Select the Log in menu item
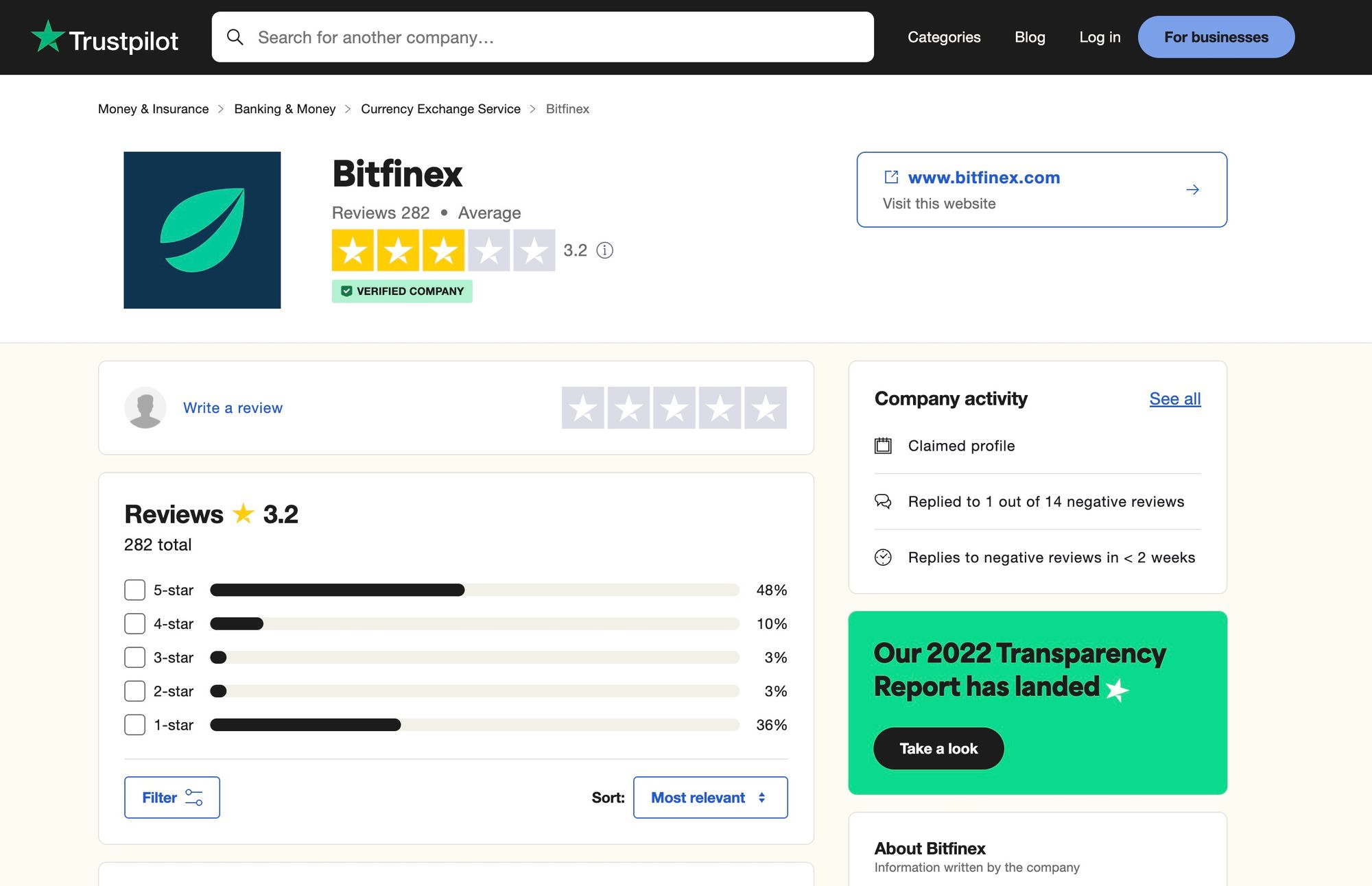Image resolution: width=1372 pixels, height=886 pixels. click(1099, 37)
